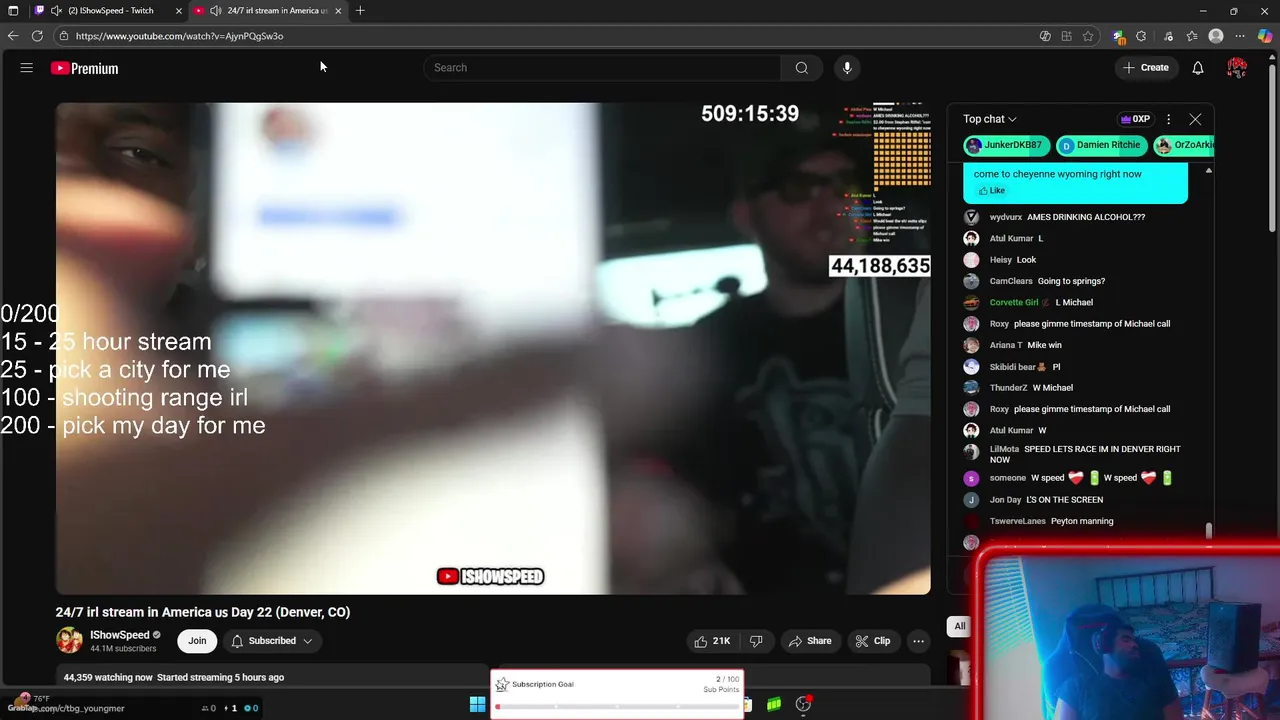Image resolution: width=1280 pixels, height=720 pixels.
Task: Open the 0XP chat points badge
Action: 1134,119
